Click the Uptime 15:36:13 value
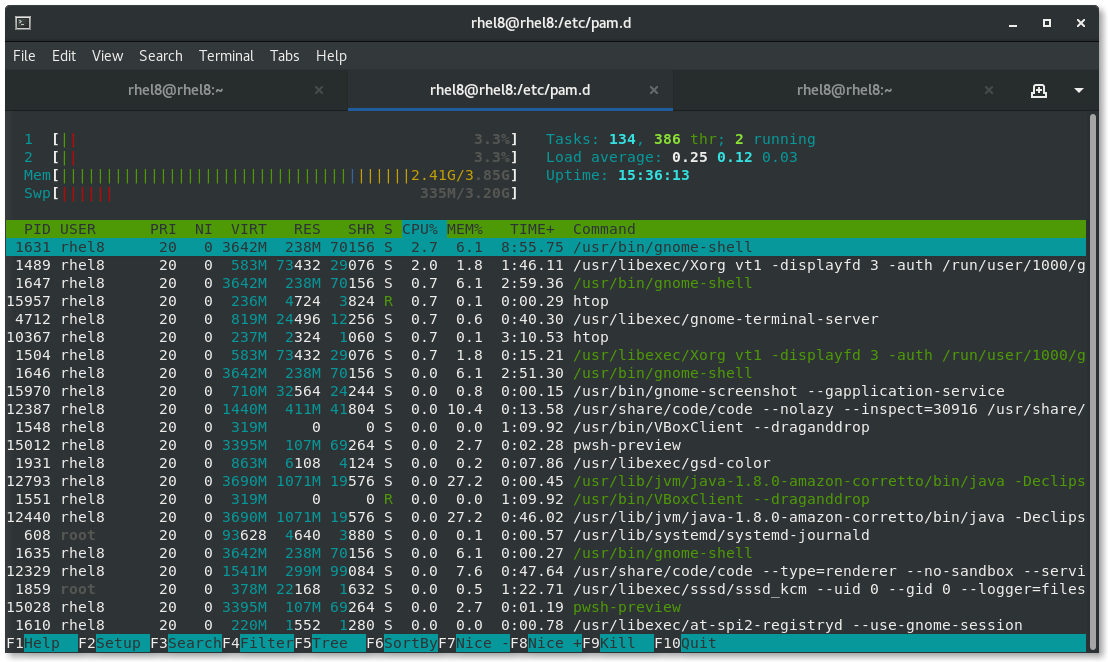The height and width of the screenshot is (662, 1108). 654,175
